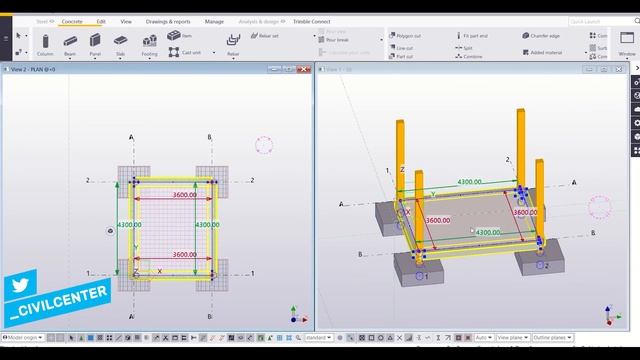Toggle boxed-X snap to points and grid intersections
This screenshot has width=640, height=360.
point(362,338)
